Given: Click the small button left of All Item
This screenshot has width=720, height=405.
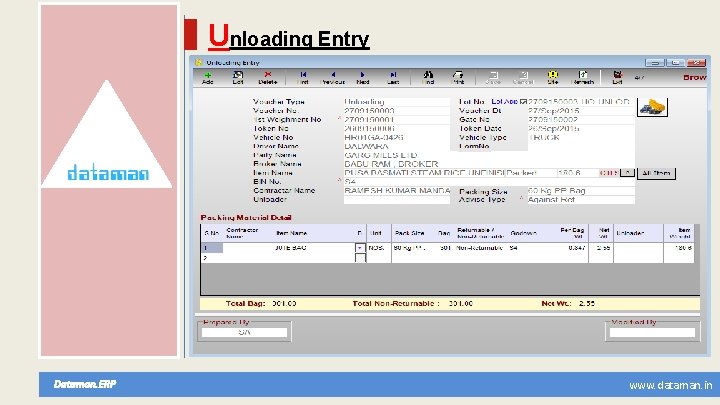Looking at the screenshot, I should pos(627,173).
